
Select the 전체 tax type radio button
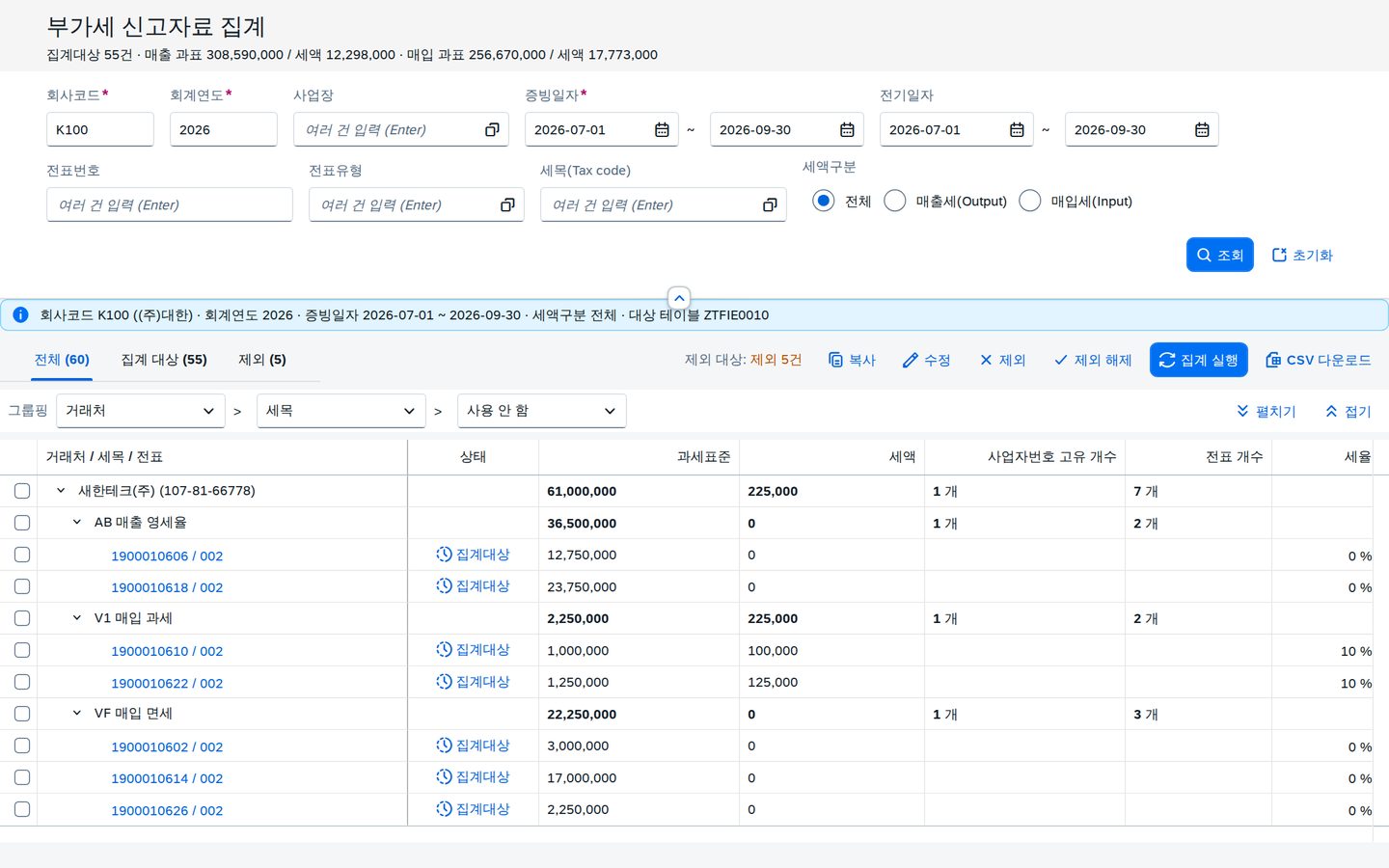tap(823, 201)
